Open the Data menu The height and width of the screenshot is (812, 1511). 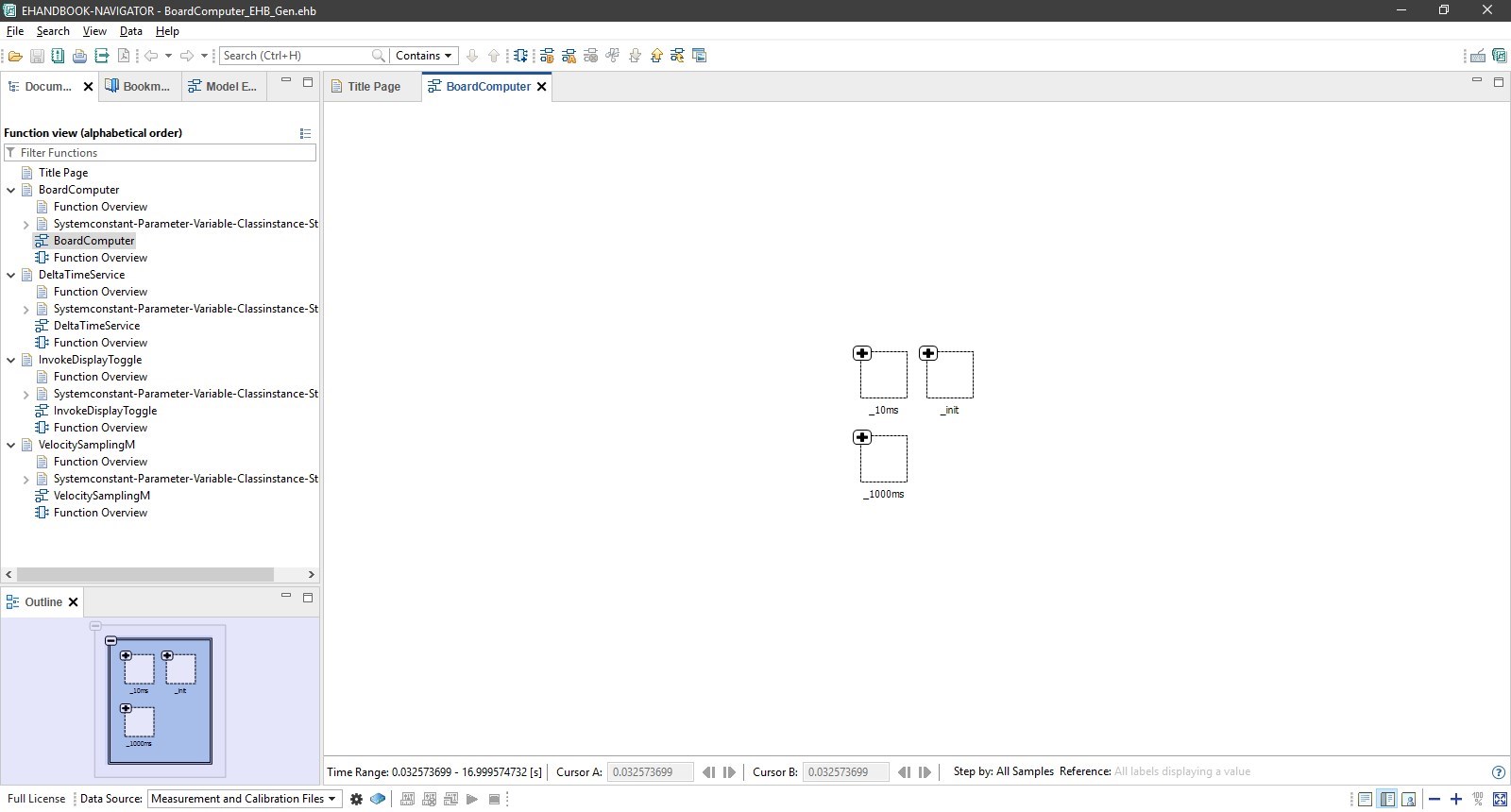coord(130,31)
